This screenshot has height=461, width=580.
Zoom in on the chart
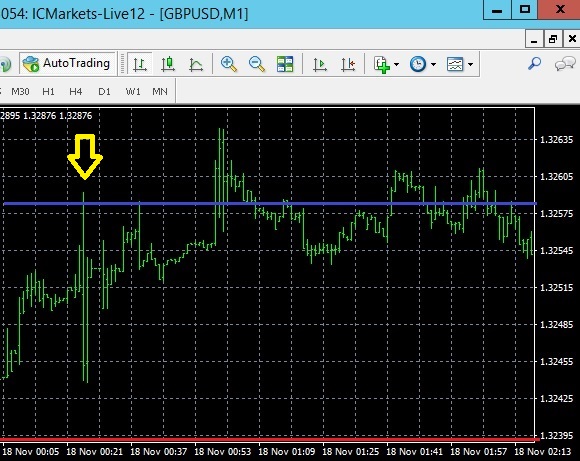point(229,64)
